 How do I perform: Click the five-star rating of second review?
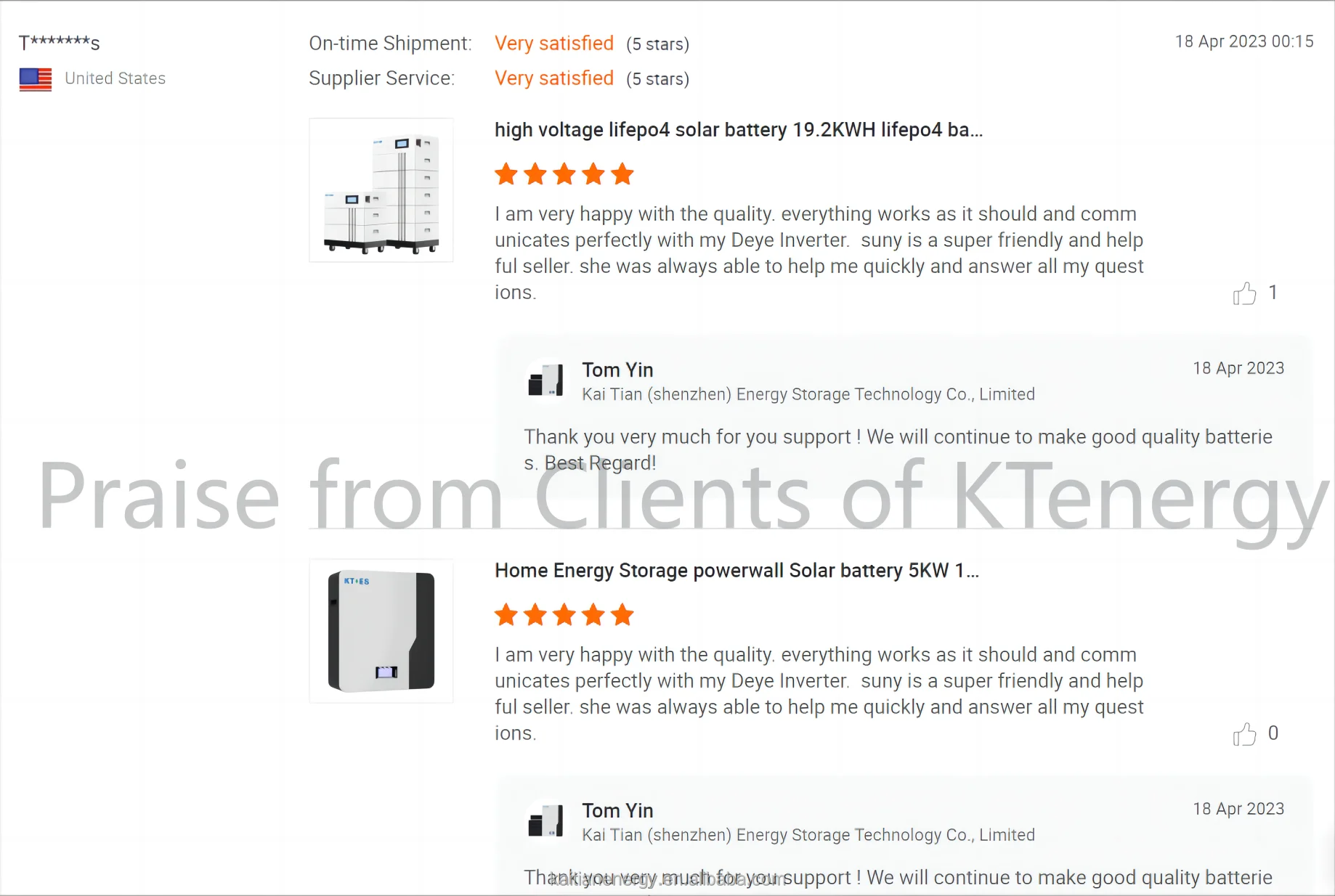pos(564,615)
